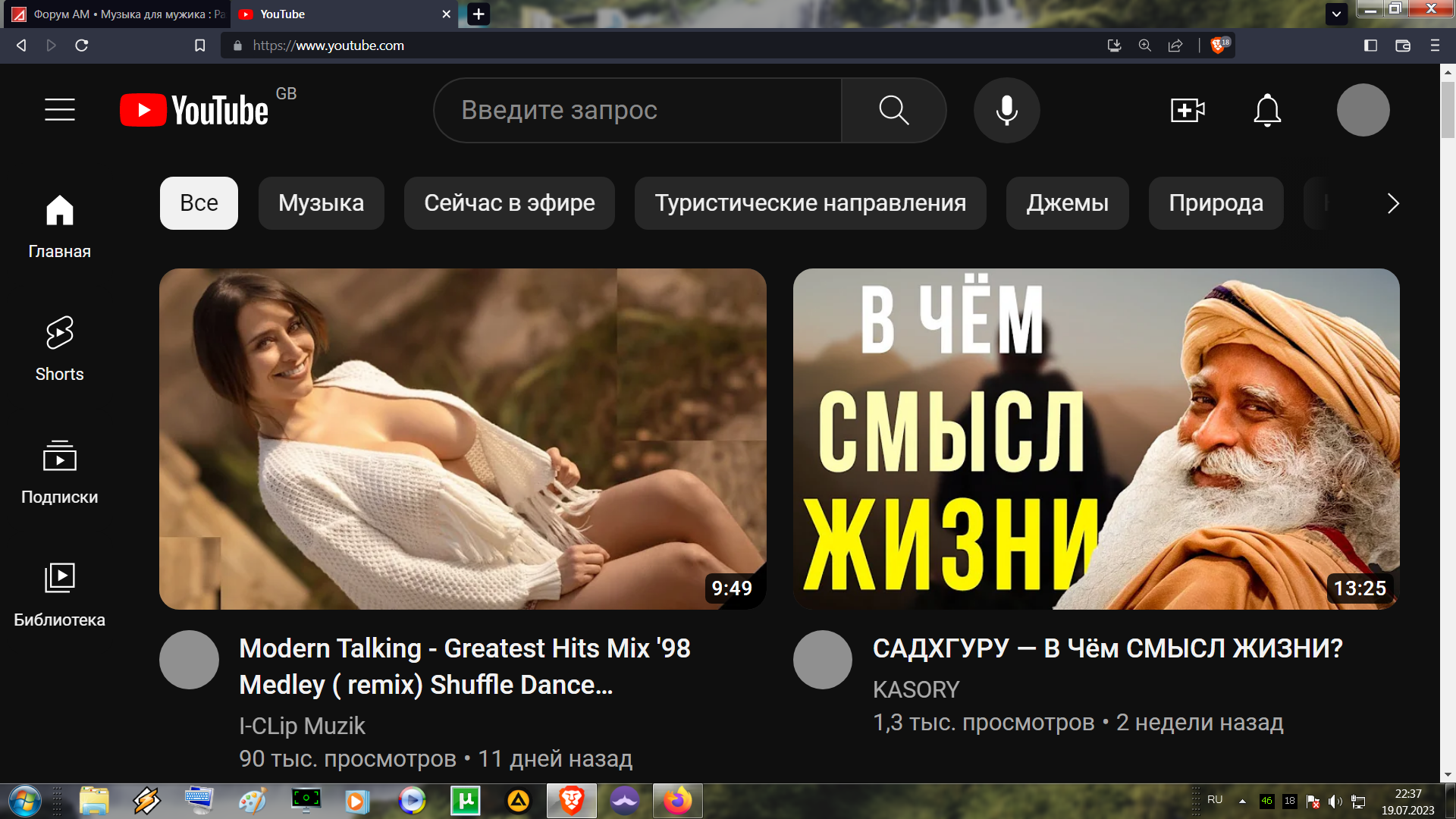
Task: Click the Введите запрос search field
Action: point(637,110)
